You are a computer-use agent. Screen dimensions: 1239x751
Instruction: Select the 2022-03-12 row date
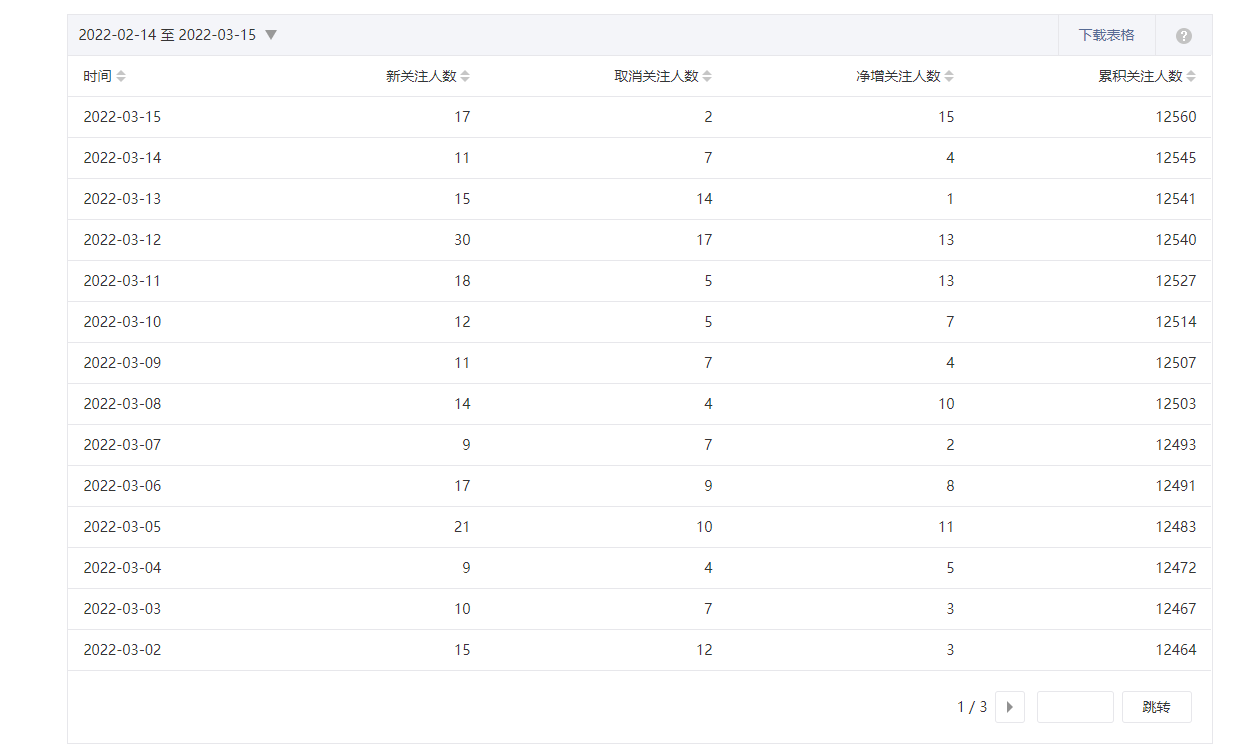[x=122, y=240]
